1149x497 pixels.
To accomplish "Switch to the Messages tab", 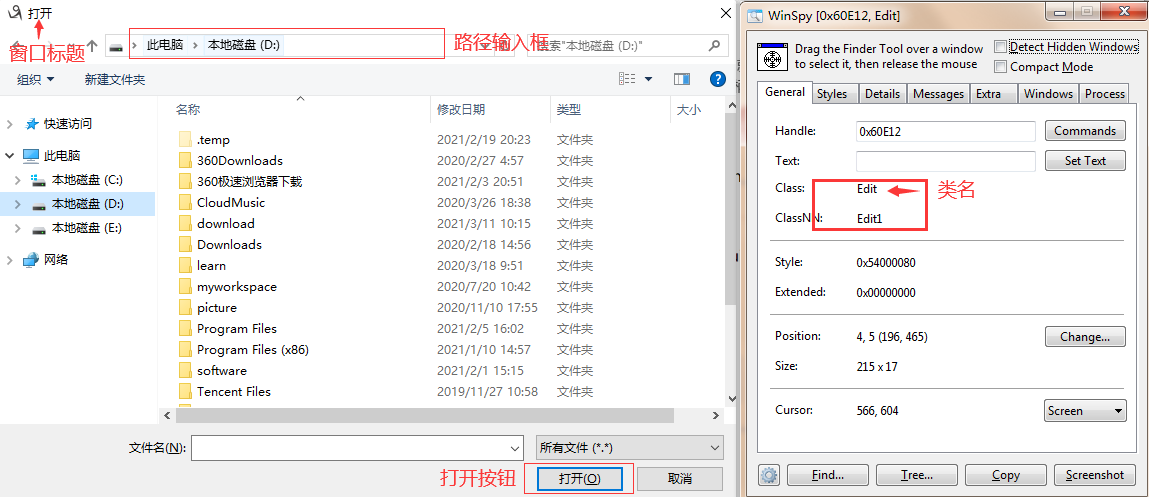I will tap(939, 94).
